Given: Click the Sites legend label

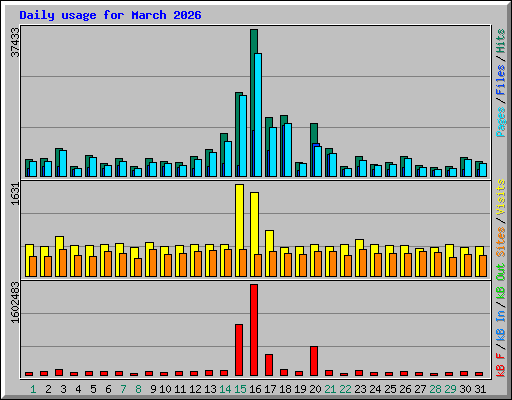Looking at the screenshot, I should coord(501,242).
